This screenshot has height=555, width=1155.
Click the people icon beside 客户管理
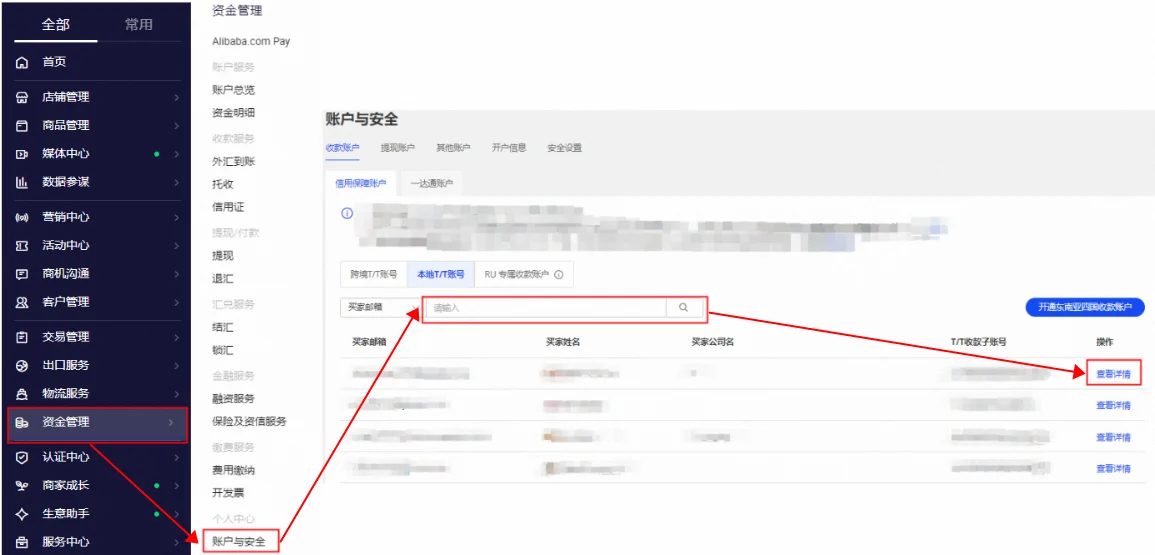point(22,302)
